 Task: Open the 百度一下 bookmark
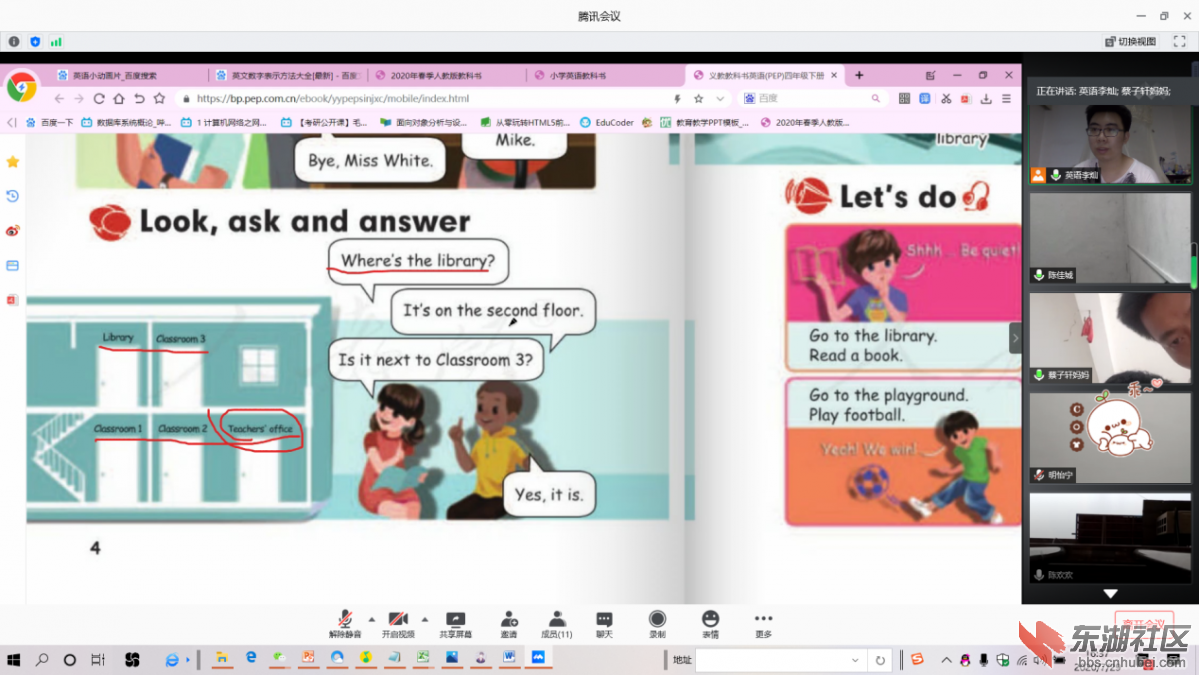50,122
